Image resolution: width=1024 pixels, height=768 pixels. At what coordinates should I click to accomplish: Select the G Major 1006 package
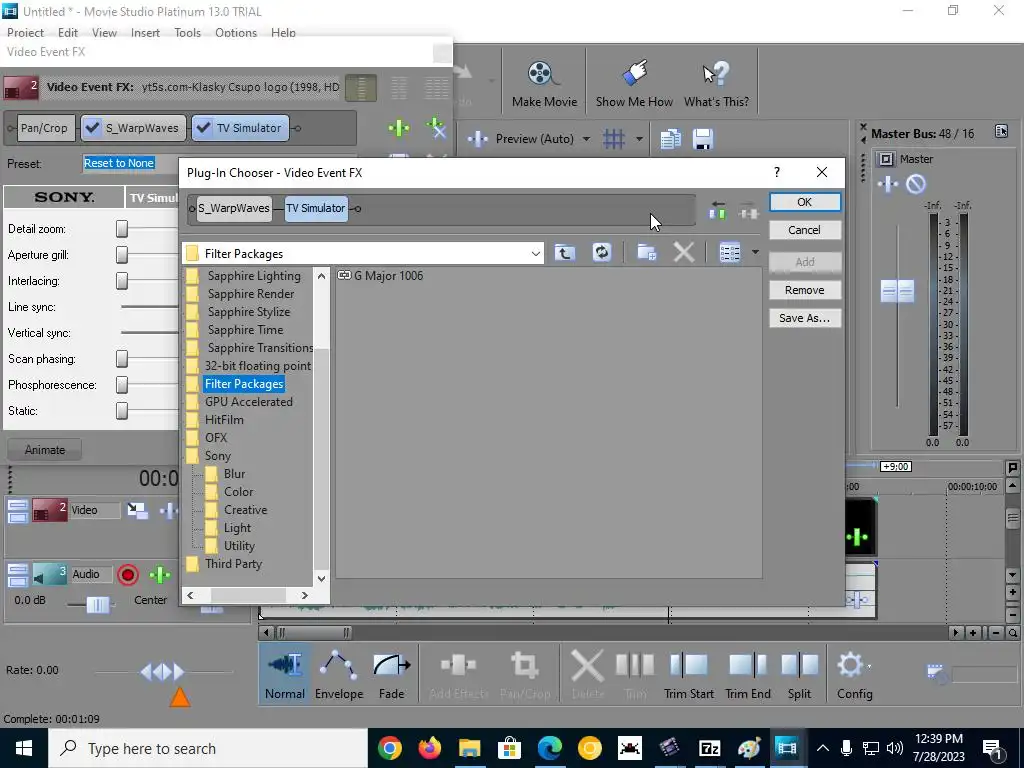(x=381, y=276)
